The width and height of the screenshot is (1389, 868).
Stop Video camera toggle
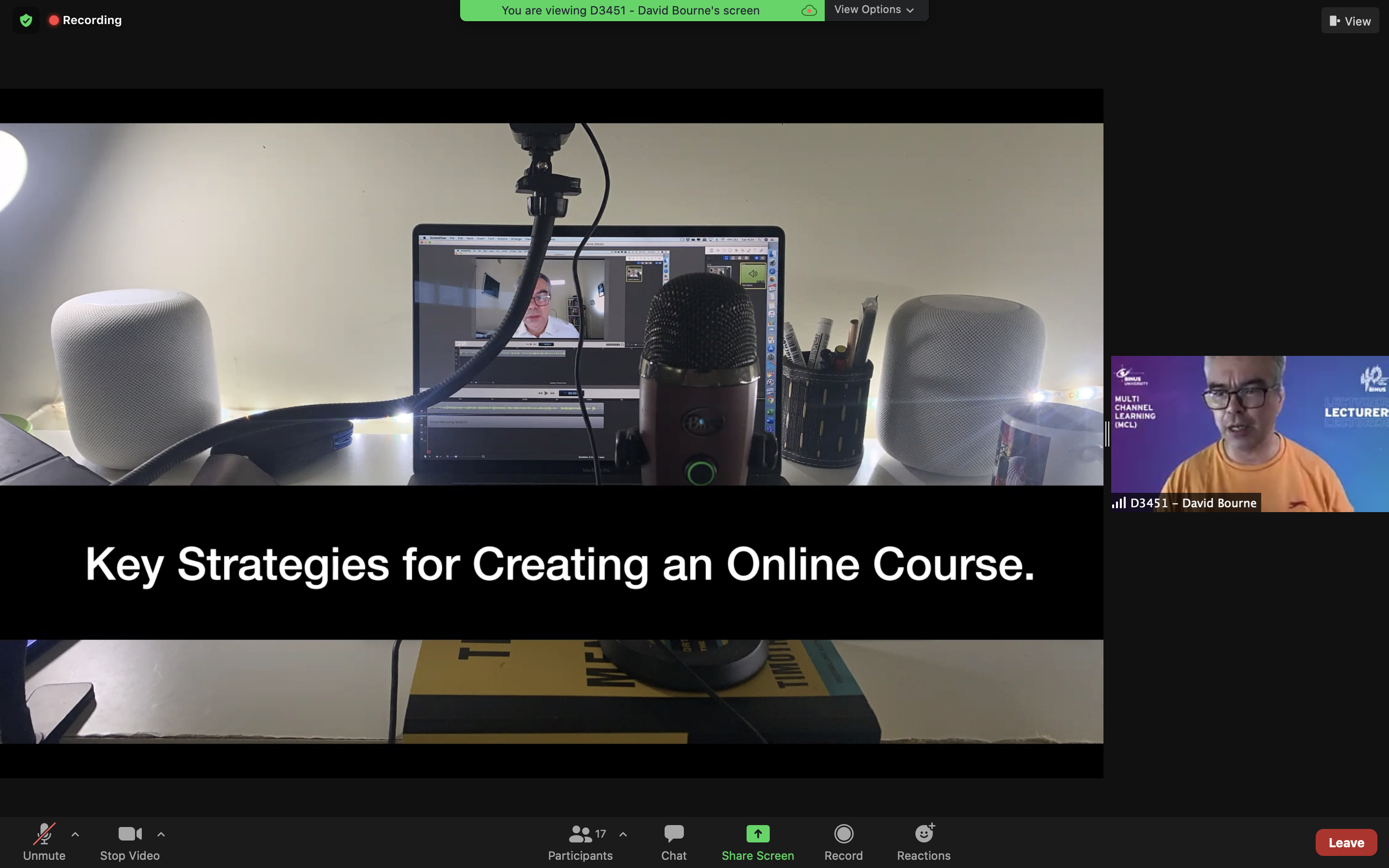coord(130,841)
